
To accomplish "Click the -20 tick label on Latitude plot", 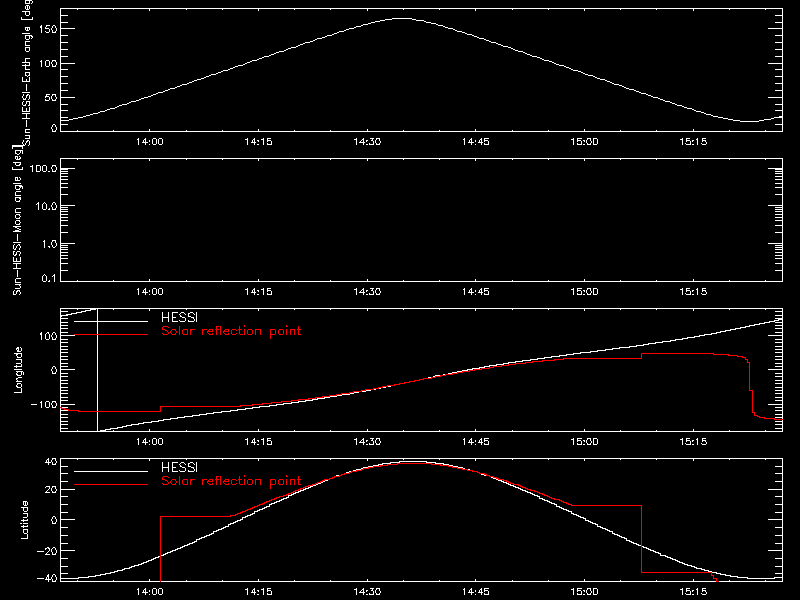I will point(47,551).
